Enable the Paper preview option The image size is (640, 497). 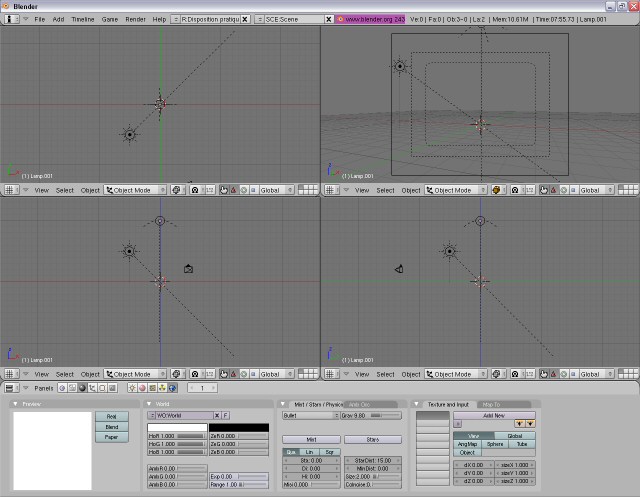111,437
